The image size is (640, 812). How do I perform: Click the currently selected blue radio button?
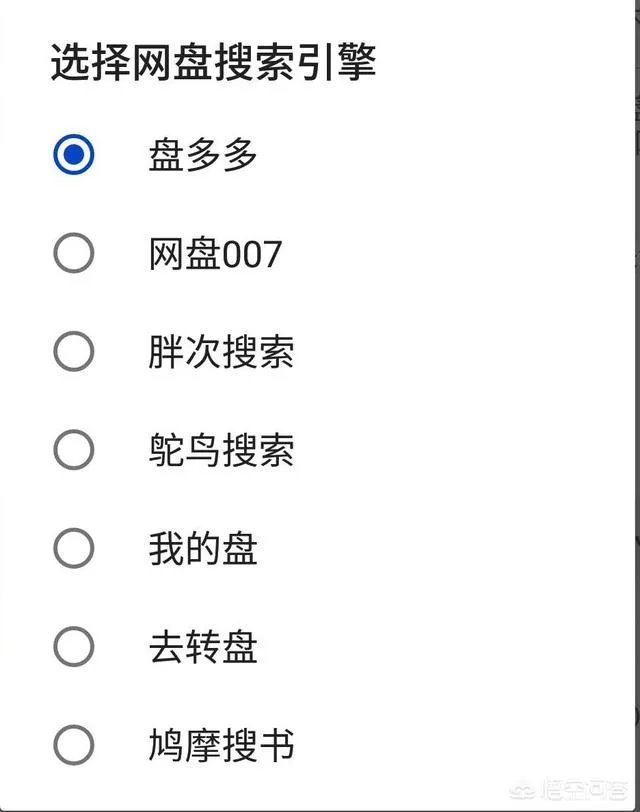point(70,155)
